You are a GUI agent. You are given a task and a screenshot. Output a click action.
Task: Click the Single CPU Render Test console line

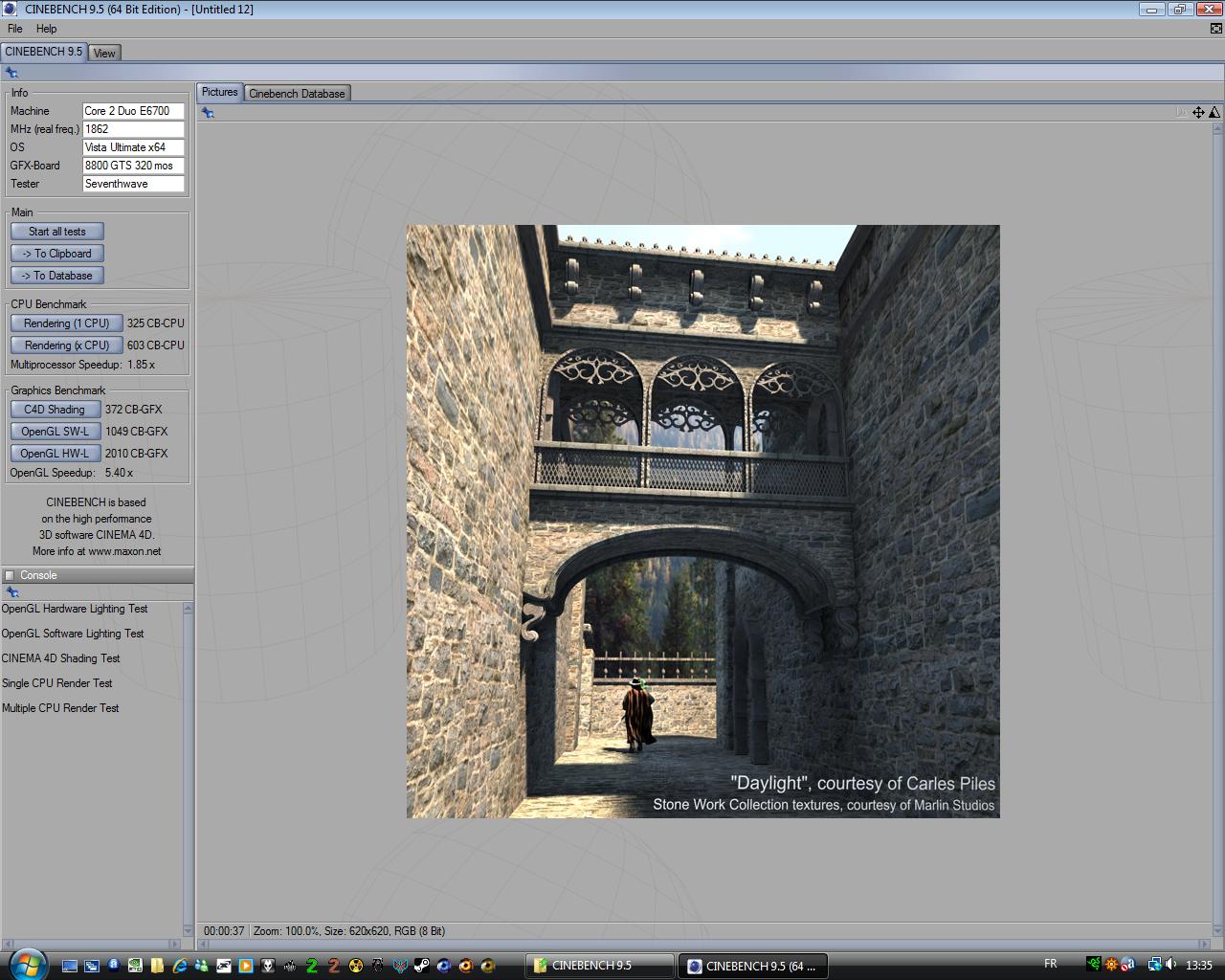[57, 683]
